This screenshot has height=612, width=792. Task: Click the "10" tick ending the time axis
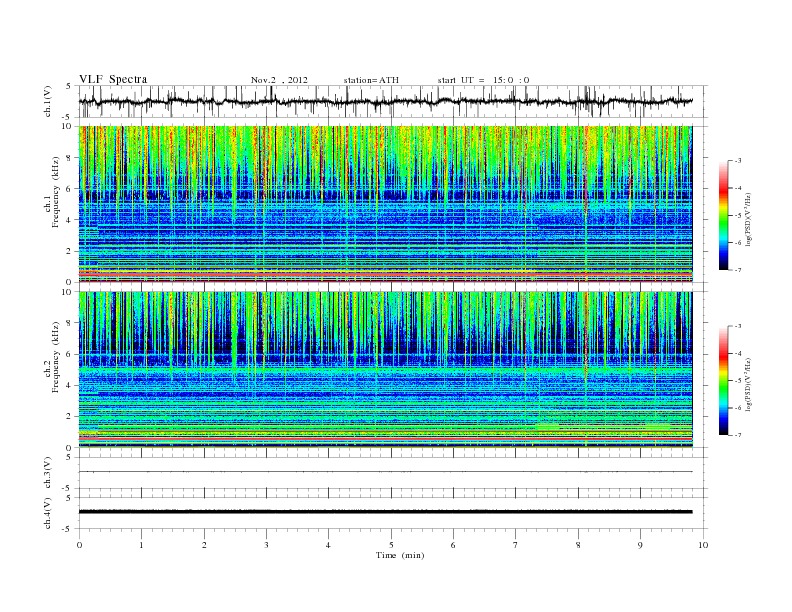[x=703, y=545]
